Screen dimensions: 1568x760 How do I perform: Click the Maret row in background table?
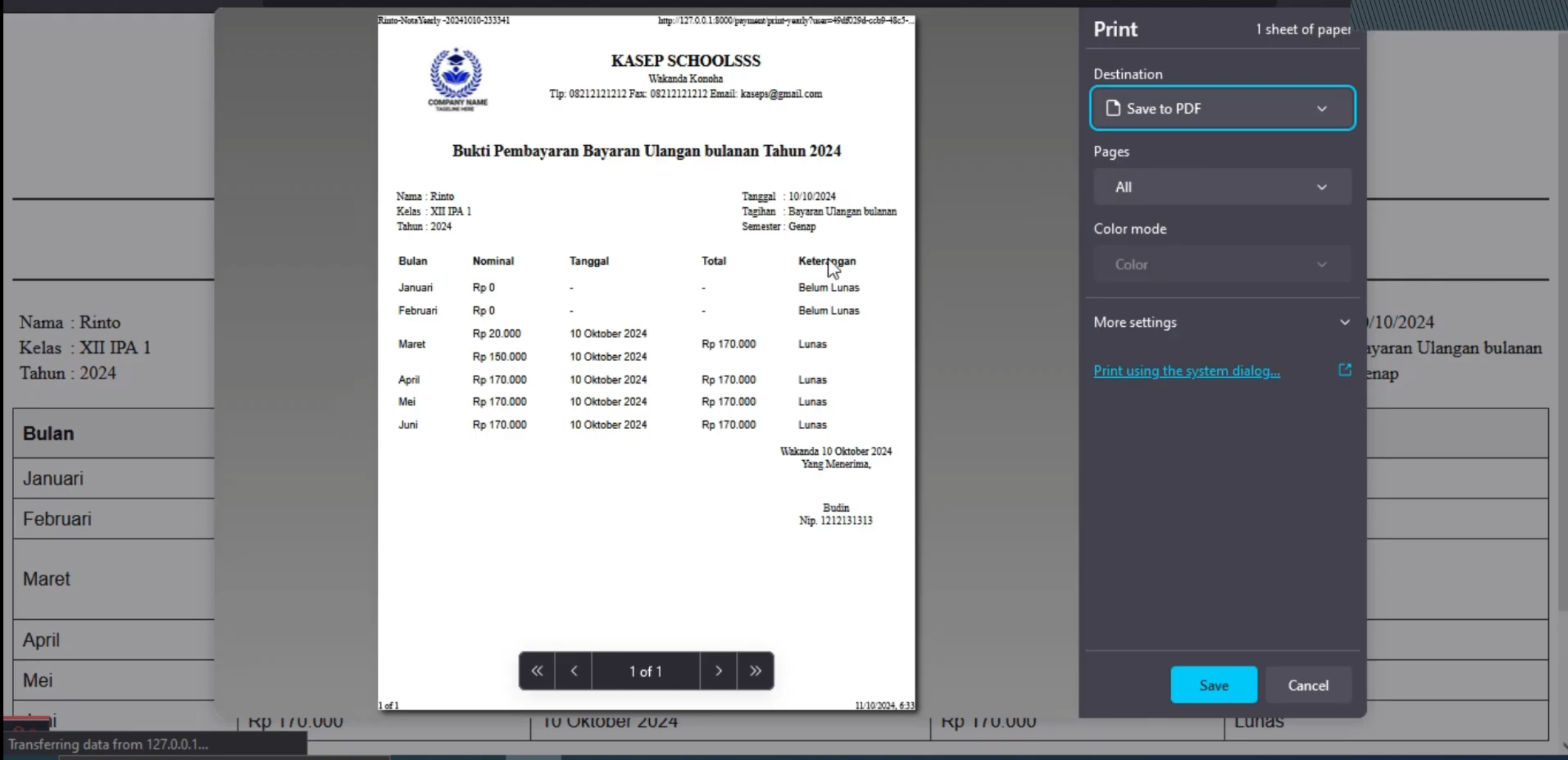pyautogui.click(x=114, y=579)
